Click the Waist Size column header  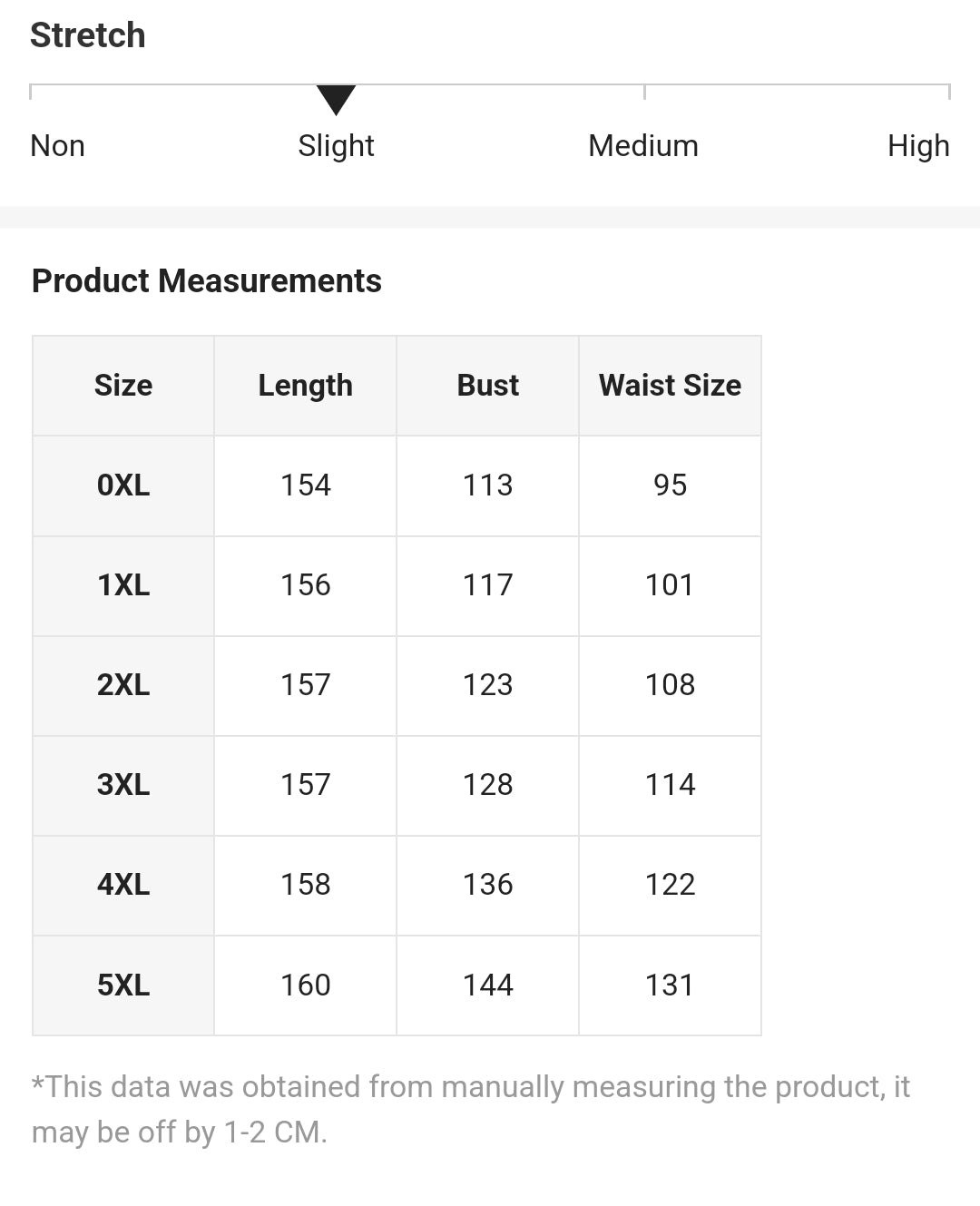click(x=670, y=386)
